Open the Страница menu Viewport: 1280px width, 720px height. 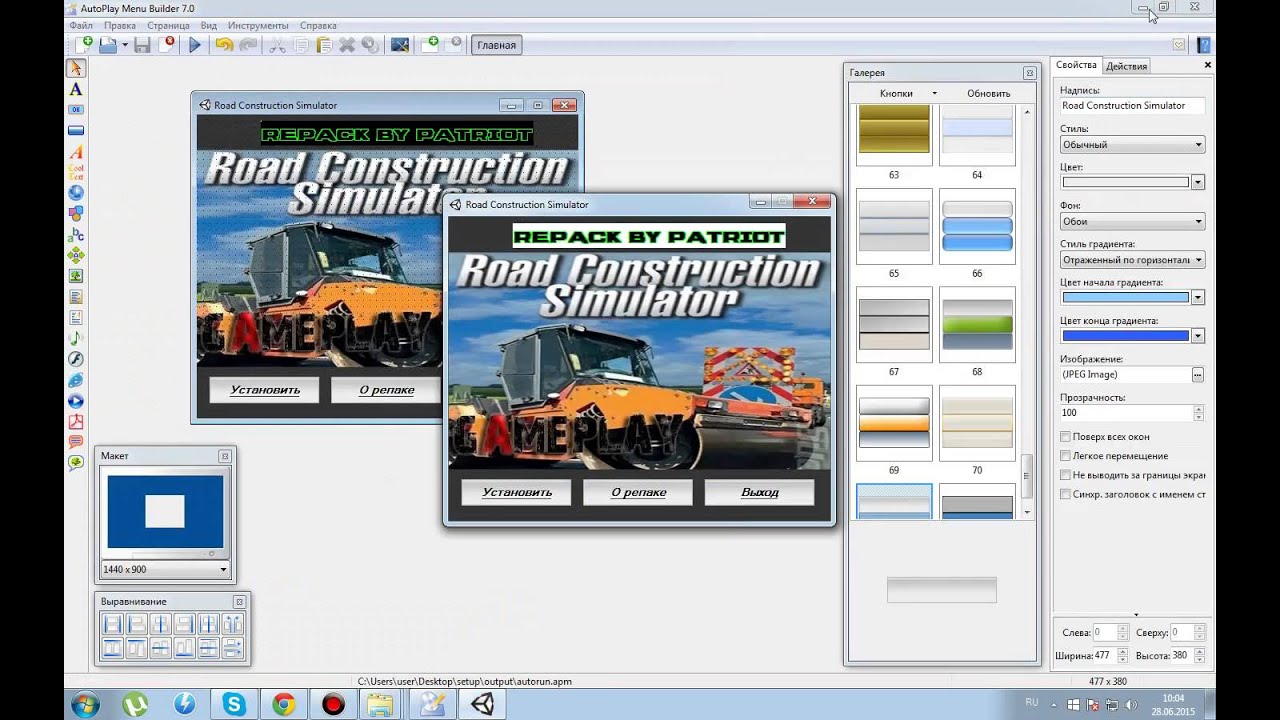coord(168,25)
